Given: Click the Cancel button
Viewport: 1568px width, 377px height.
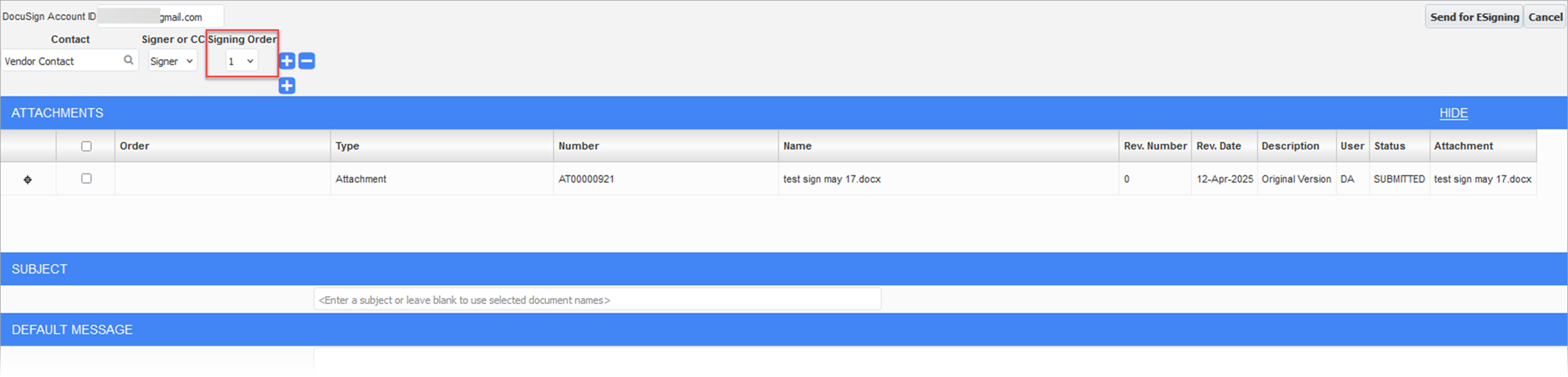Looking at the screenshot, I should 1545,17.
